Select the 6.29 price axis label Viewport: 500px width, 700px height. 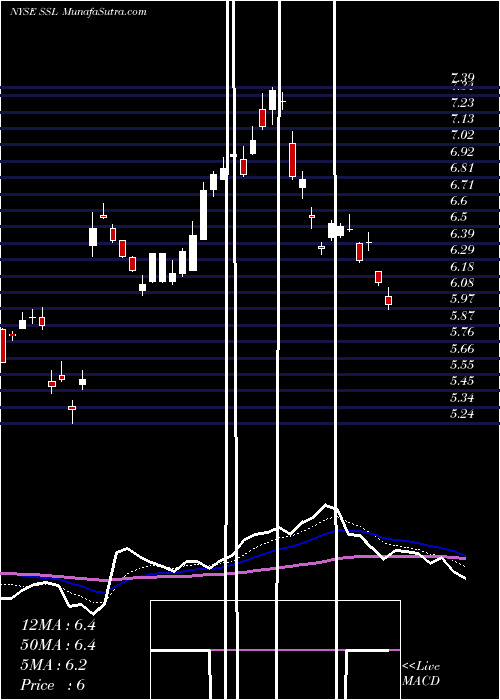pos(462,250)
